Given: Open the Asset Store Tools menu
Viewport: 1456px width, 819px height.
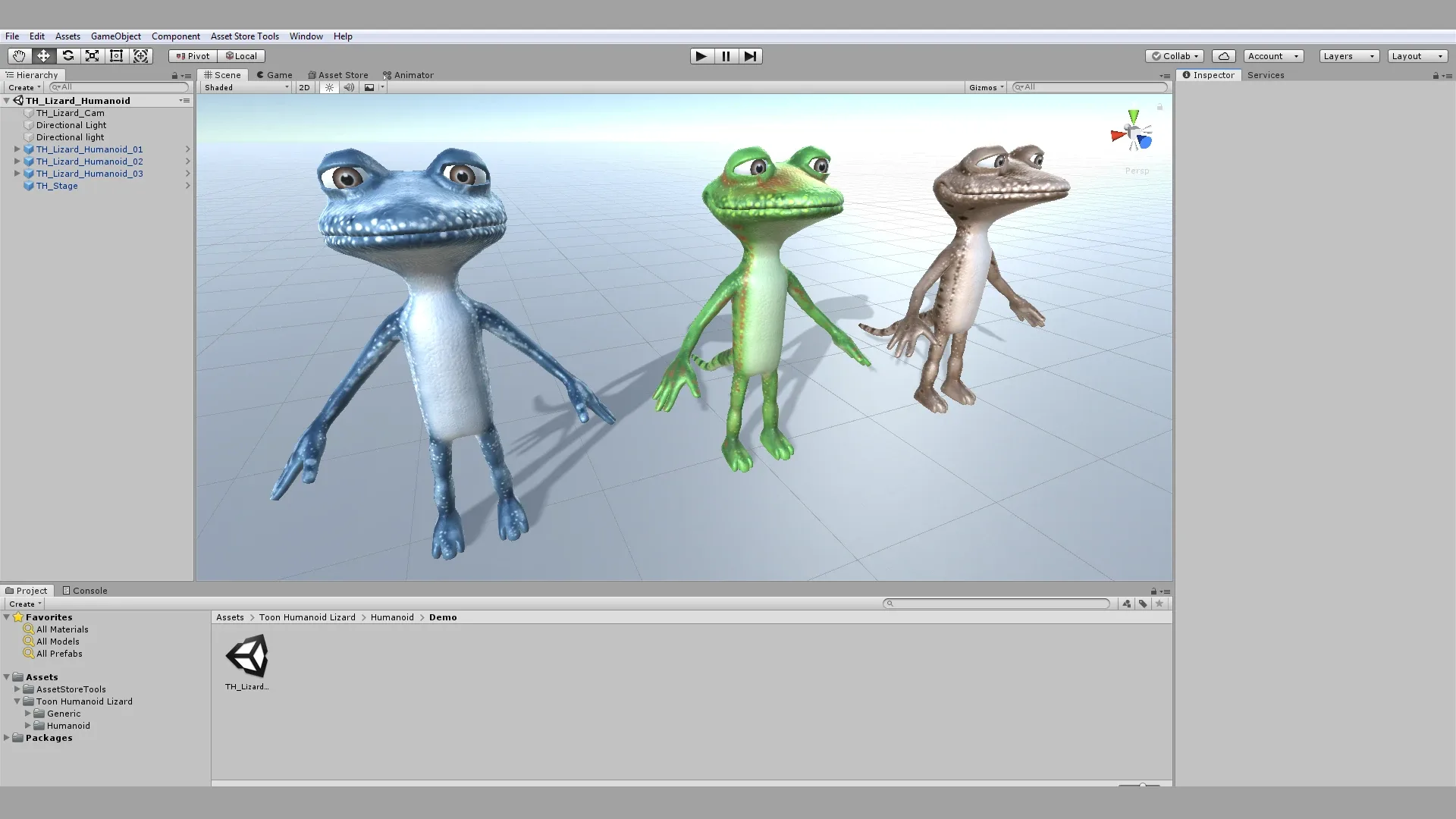Looking at the screenshot, I should [x=245, y=36].
